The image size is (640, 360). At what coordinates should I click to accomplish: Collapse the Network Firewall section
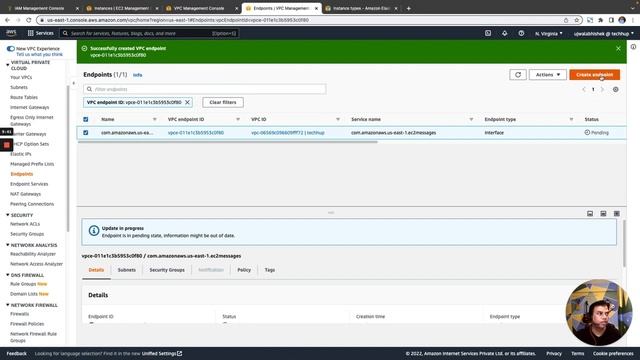[x=7, y=305]
